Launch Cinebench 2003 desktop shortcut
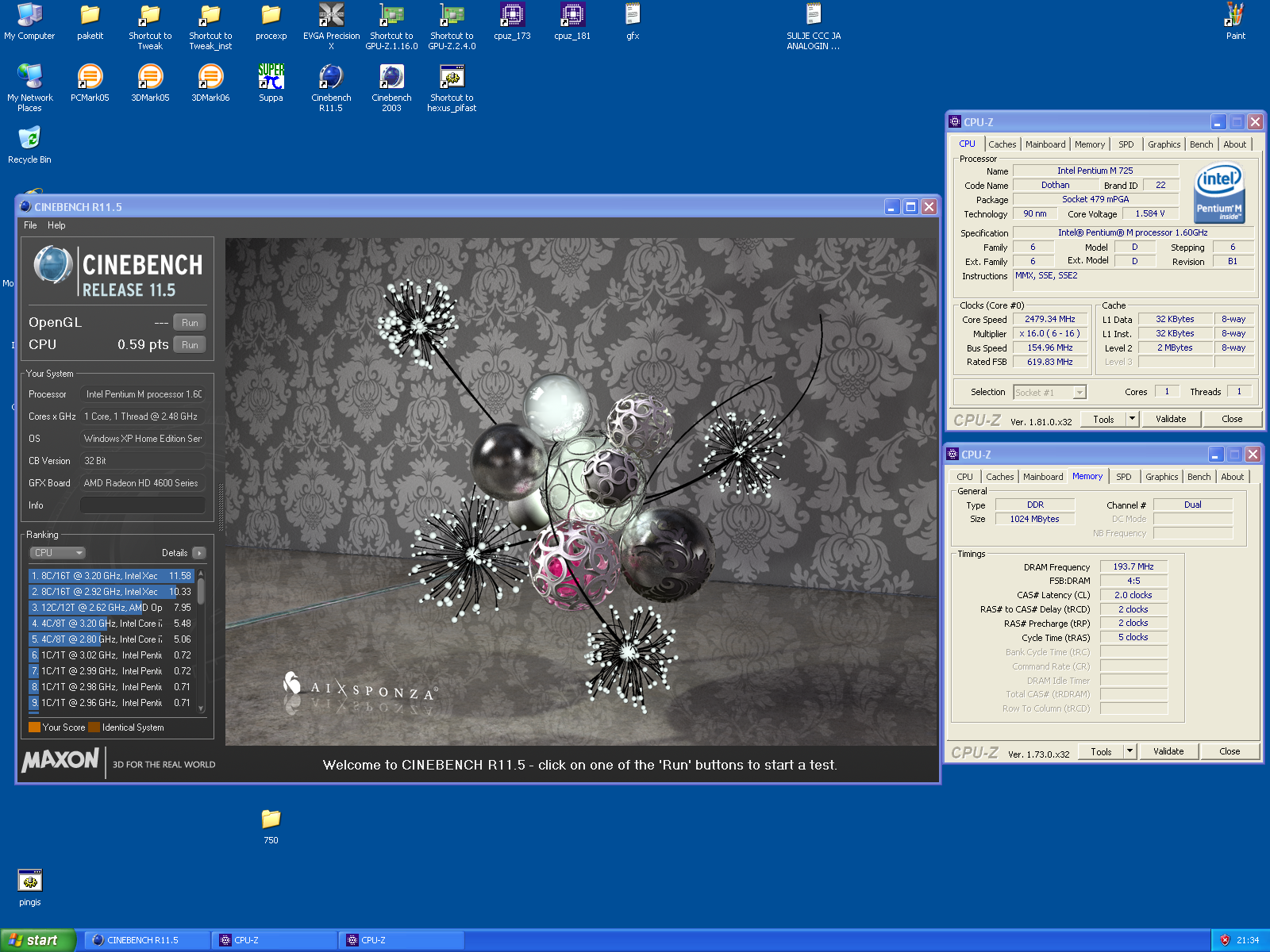Viewport: 1270px width, 952px height. [x=391, y=88]
